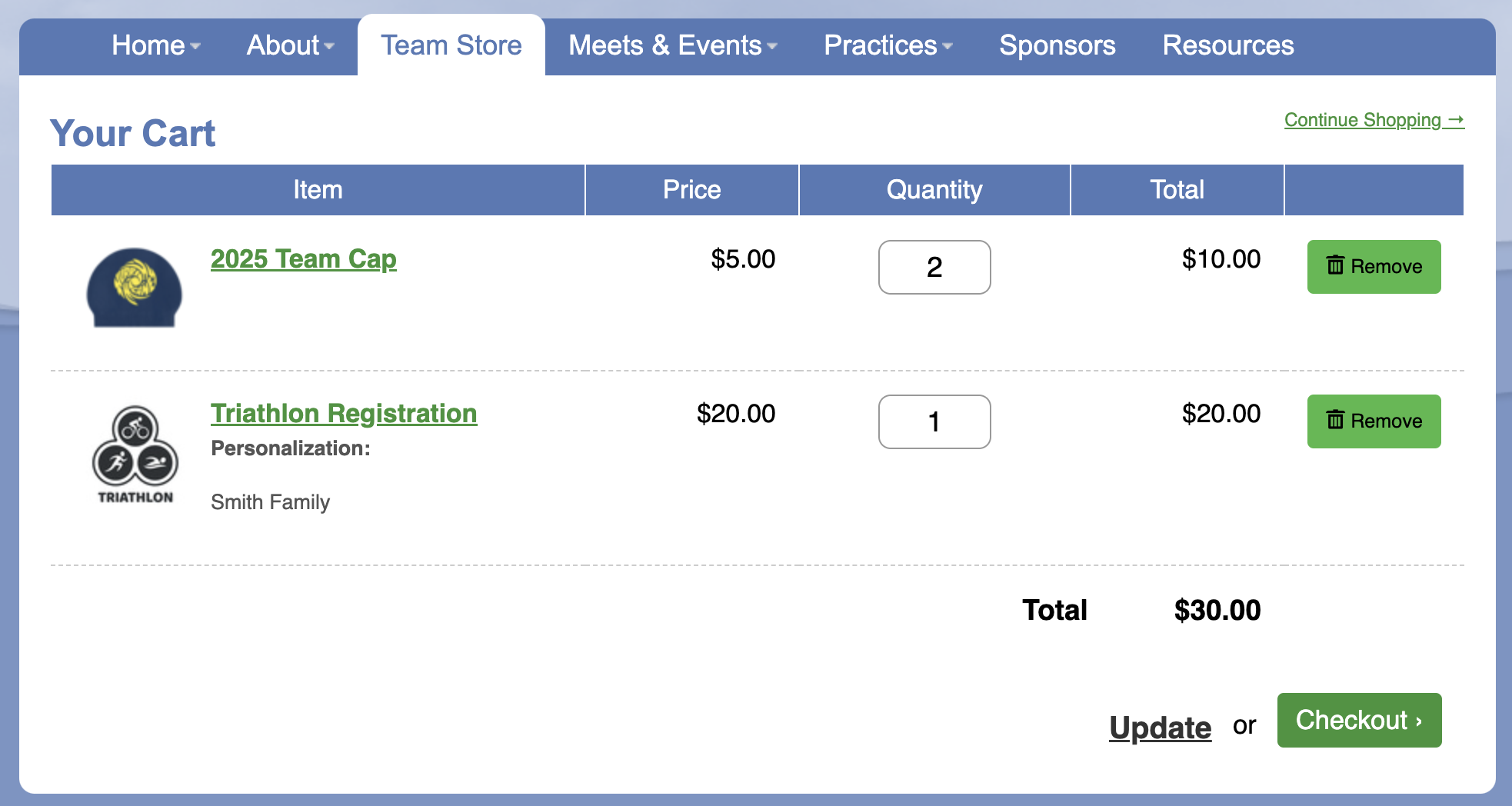Open the Triathlon Registration product link
This screenshot has width=1512, height=806.
click(344, 414)
